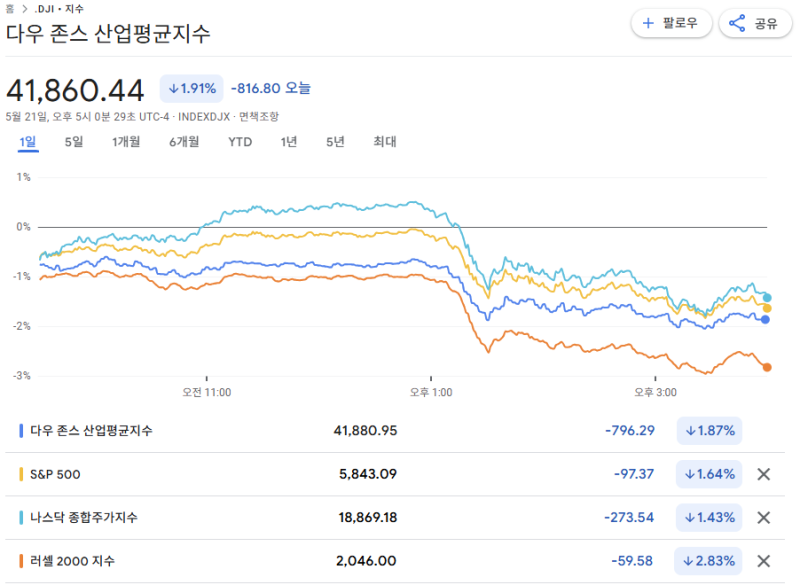Open the 나스닥 종합주가지수 row
Screen dimensions: 800x585
click(395, 518)
